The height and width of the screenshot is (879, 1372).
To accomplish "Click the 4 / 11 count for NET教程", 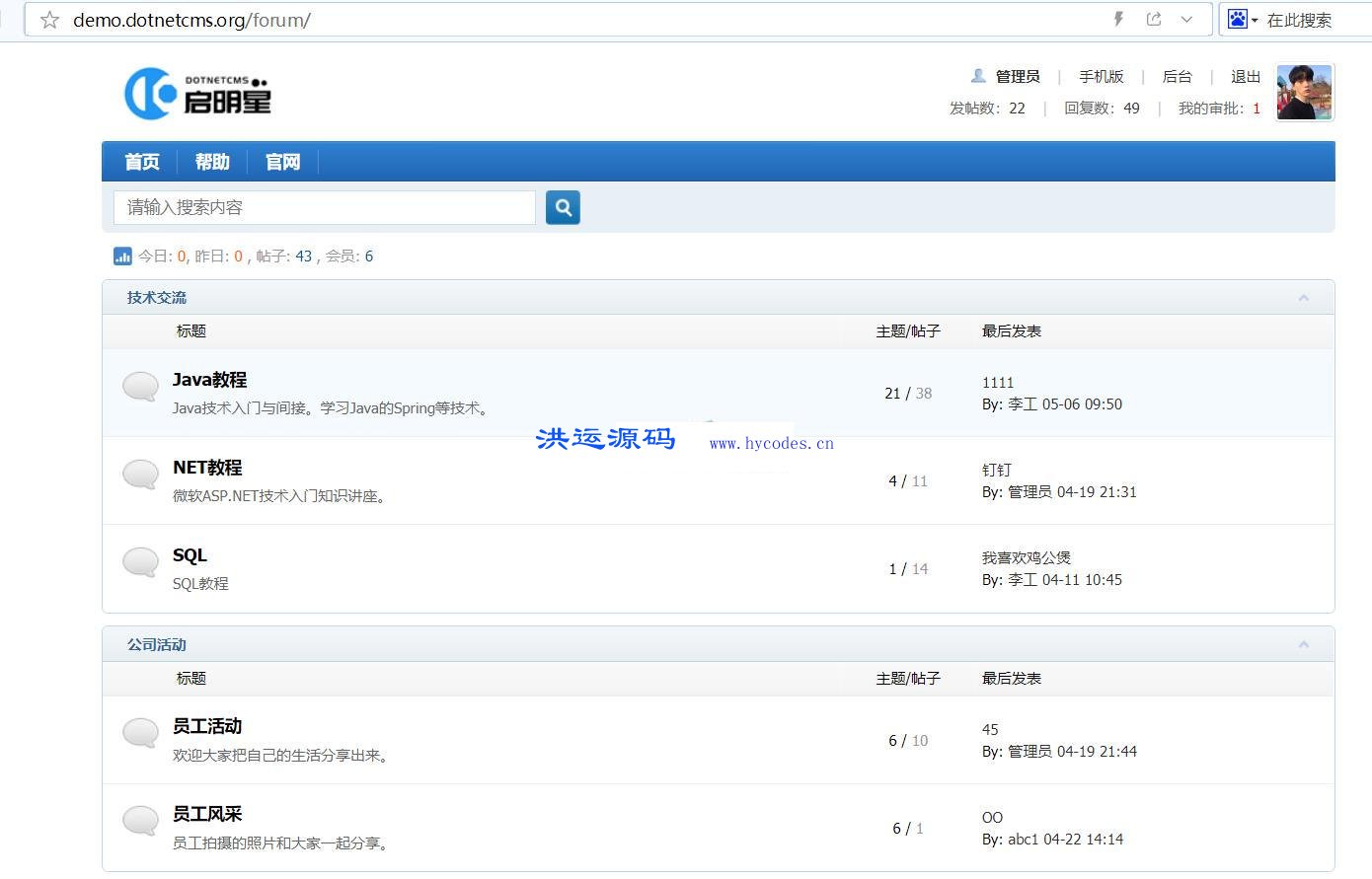I will coord(908,480).
